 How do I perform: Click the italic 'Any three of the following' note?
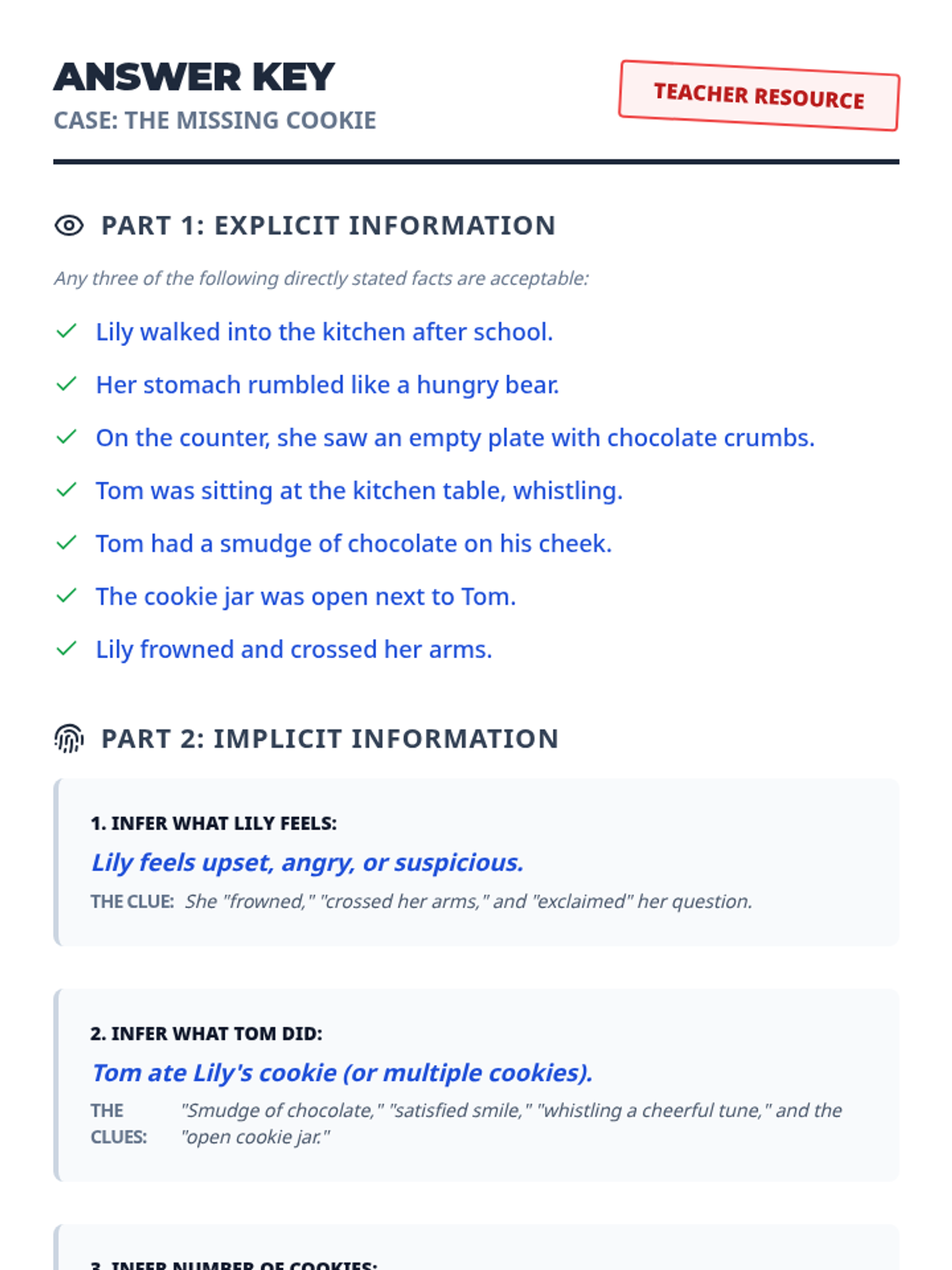click(x=321, y=279)
